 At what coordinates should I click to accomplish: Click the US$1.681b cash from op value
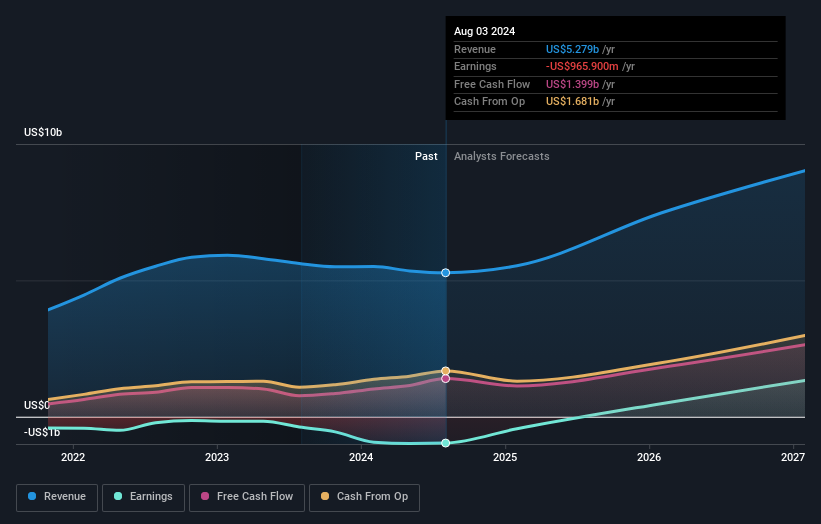point(572,102)
